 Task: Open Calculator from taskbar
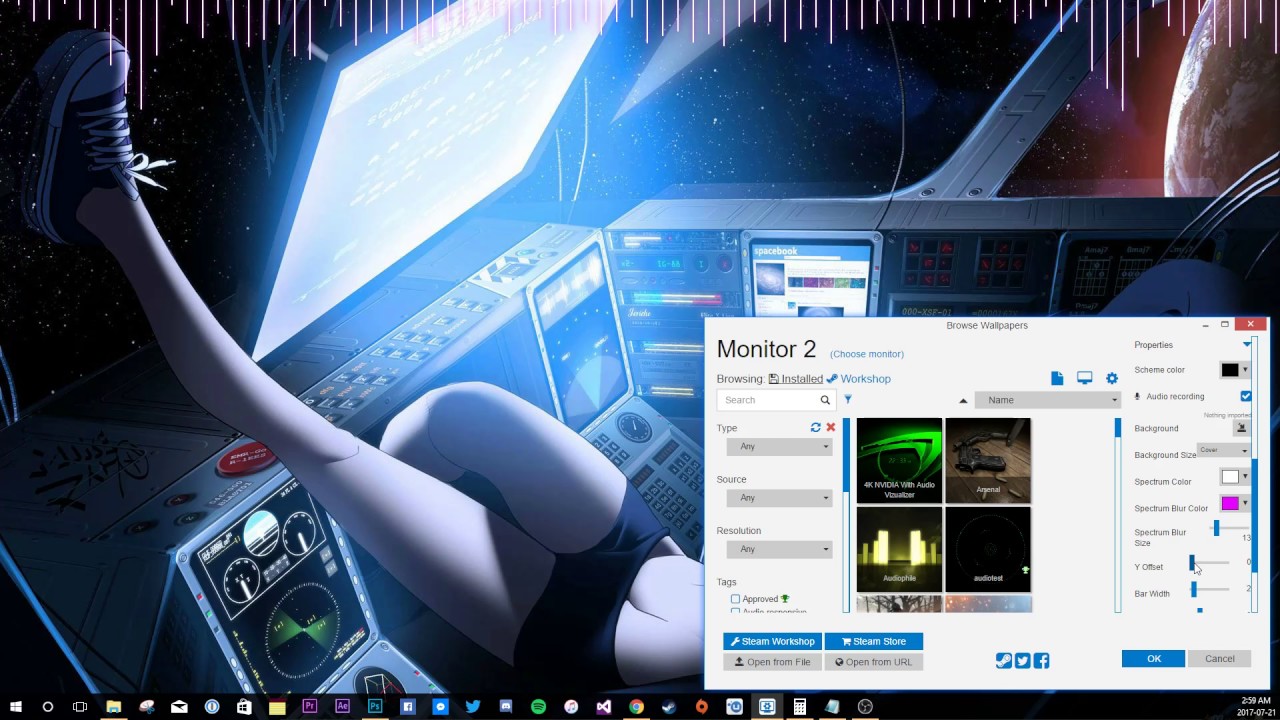[799, 706]
